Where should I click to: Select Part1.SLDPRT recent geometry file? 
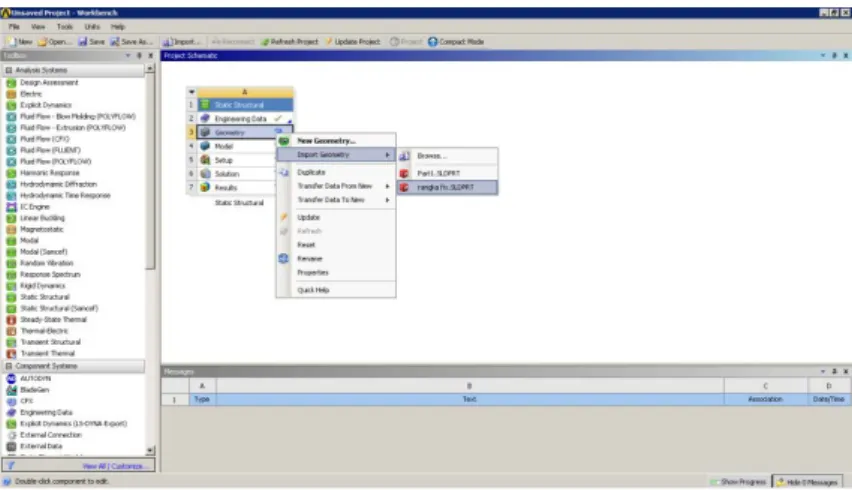(x=447, y=173)
